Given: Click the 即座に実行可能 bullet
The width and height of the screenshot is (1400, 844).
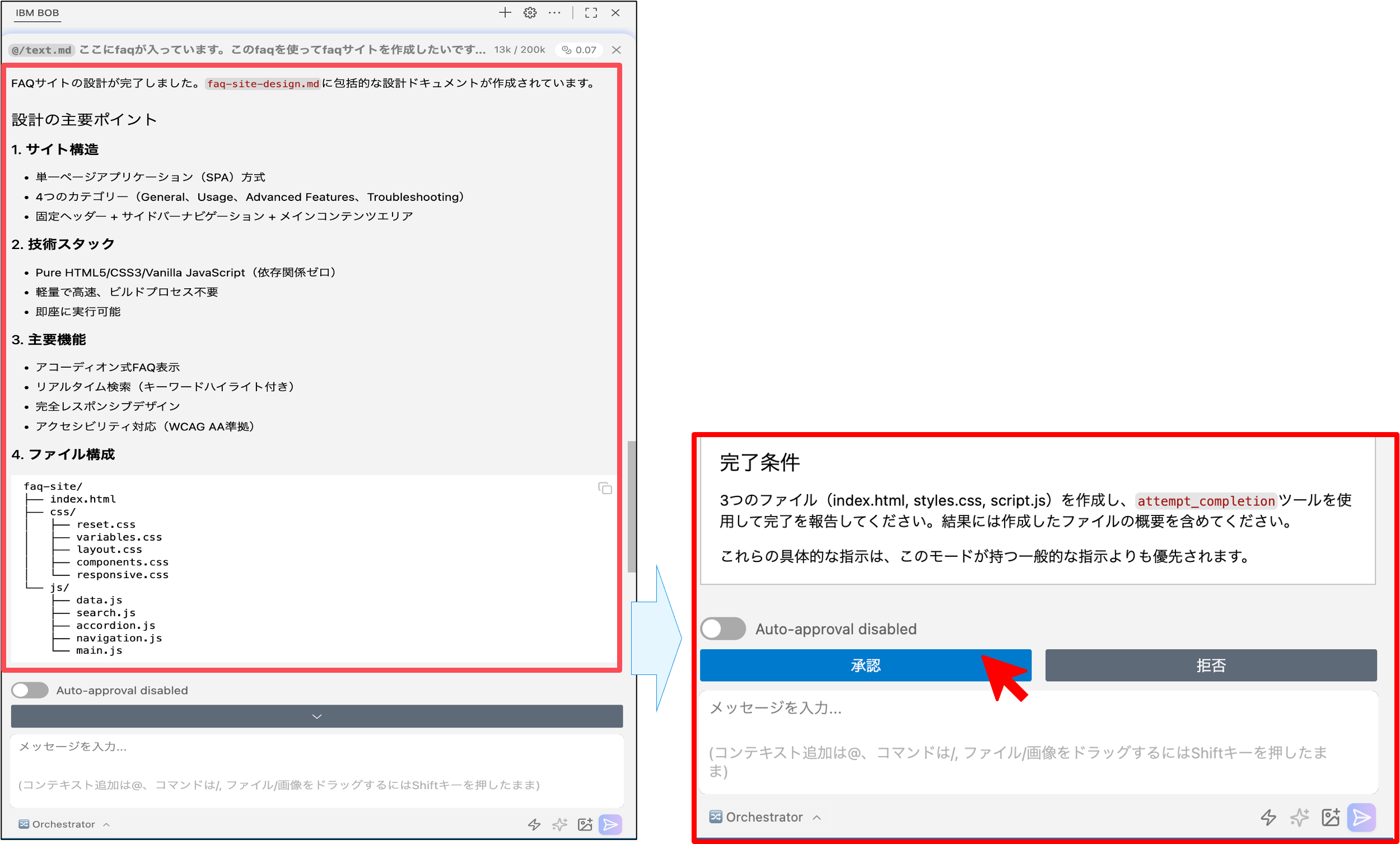Looking at the screenshot, I should [78, 312].
